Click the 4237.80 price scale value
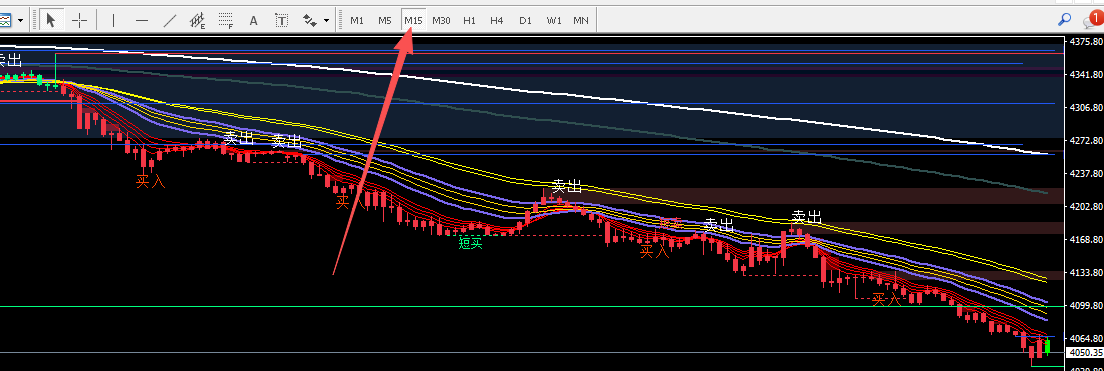Image resolution: width=1104 pixels, height=371 pixels. 1086,173
